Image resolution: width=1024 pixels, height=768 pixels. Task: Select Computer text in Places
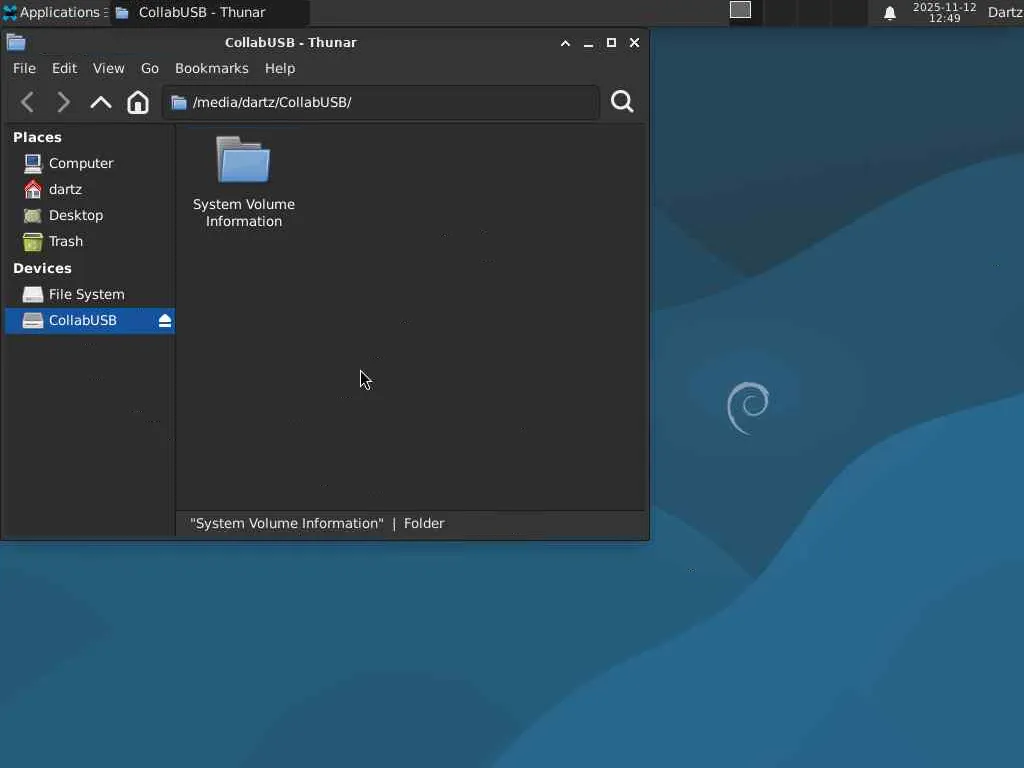click(x=81, y=163)
